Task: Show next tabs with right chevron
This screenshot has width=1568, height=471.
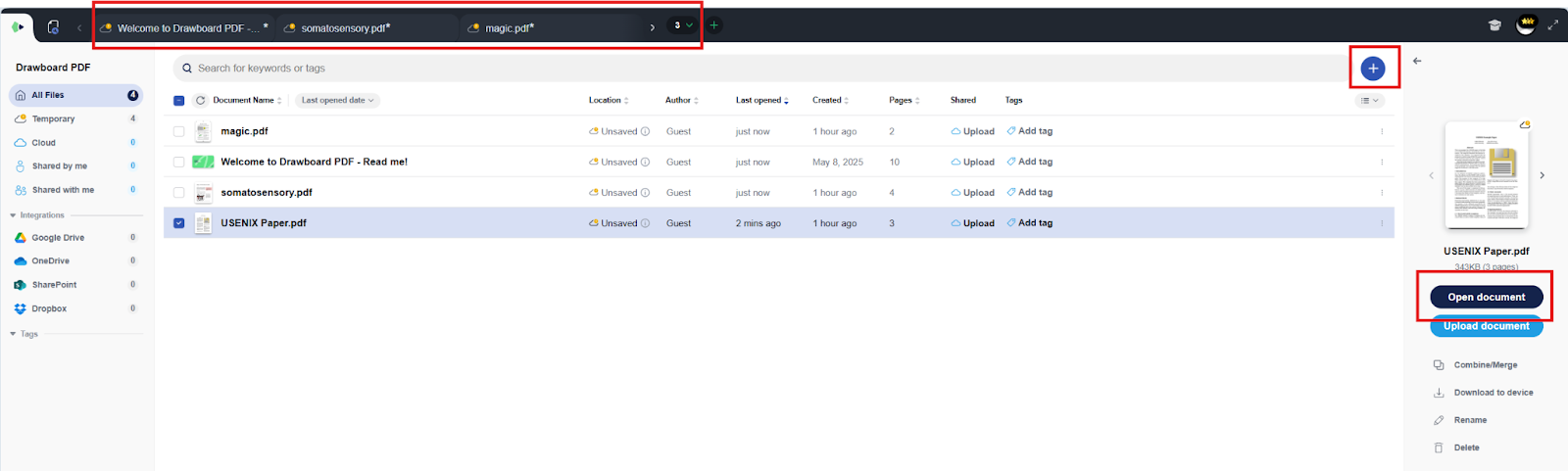Action: [x=653, y=27]
